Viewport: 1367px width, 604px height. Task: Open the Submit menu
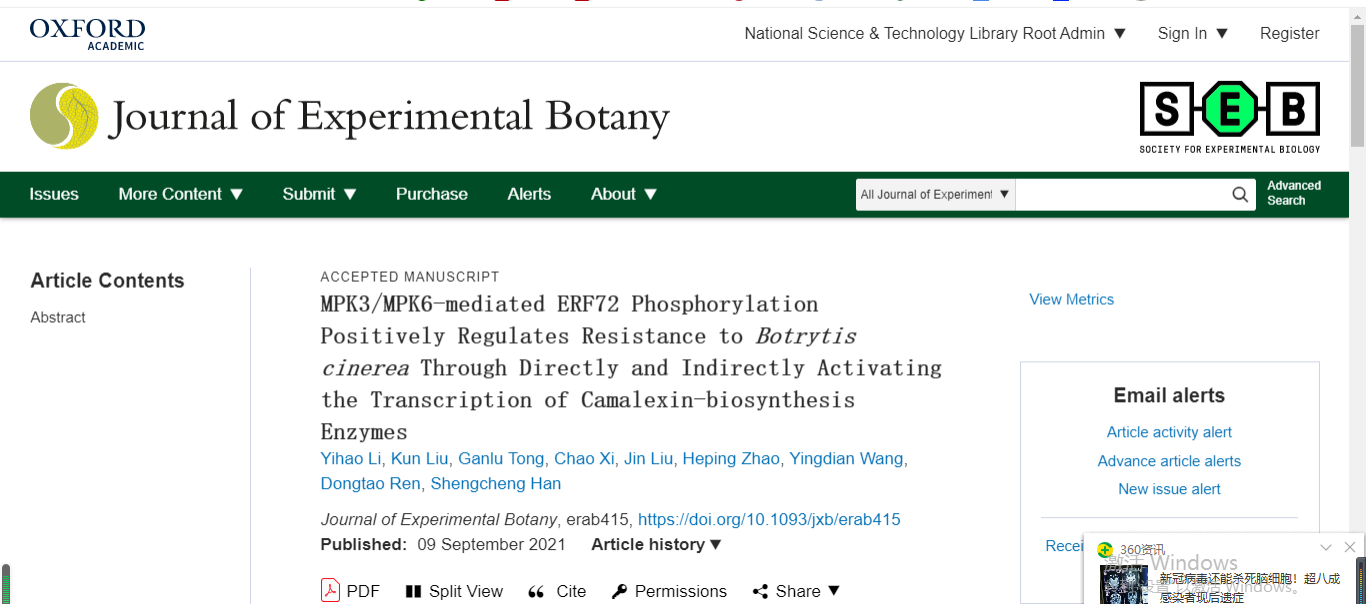[319, 194]
